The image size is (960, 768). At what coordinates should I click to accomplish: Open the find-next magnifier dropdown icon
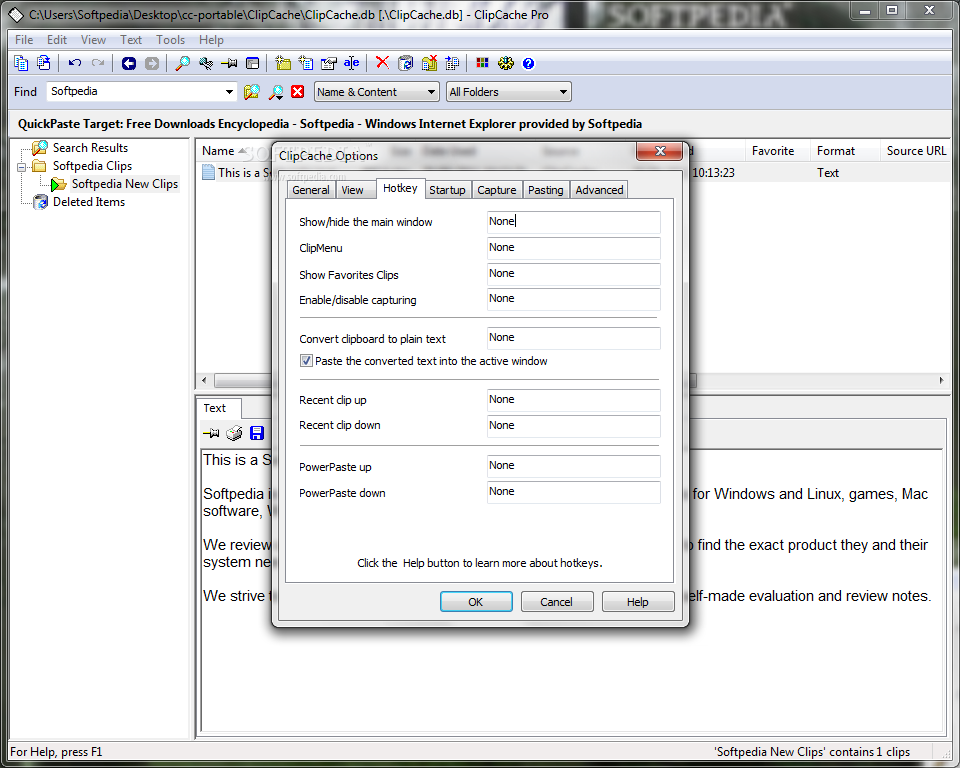[276, 92]
